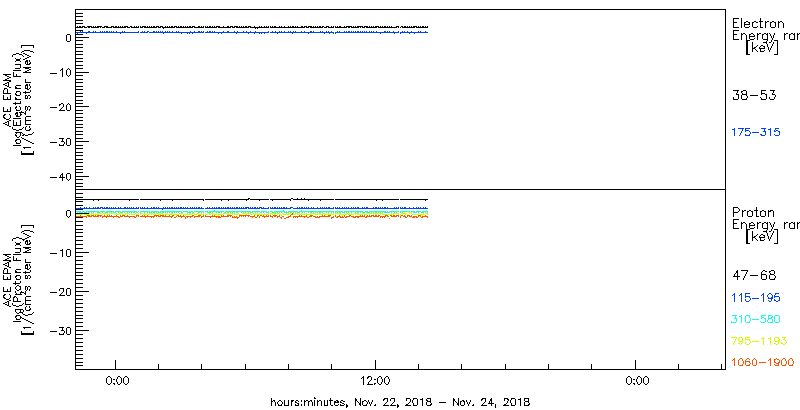Click the -30 tick label on electron panel
800x410 pixels.
[x=60, y=141]
